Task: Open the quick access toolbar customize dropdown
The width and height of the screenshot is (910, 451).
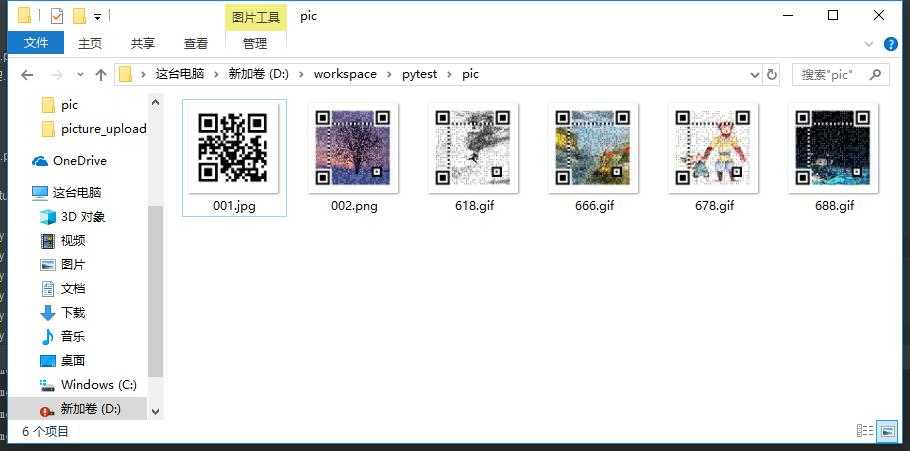Action: tap(97, 16)
